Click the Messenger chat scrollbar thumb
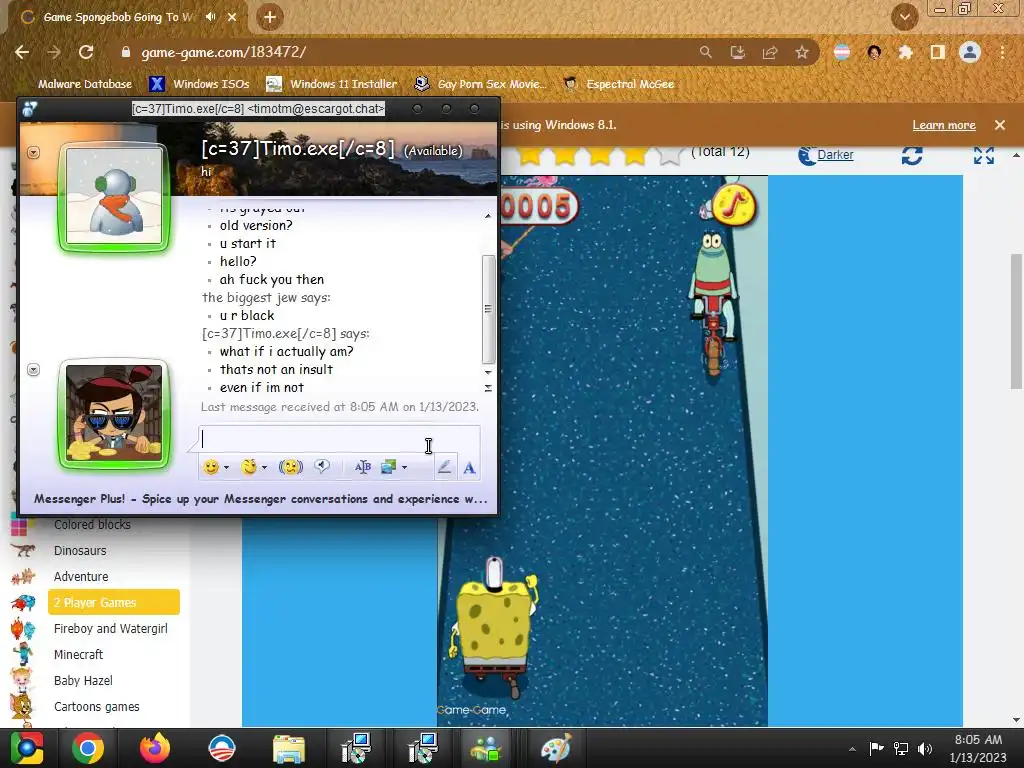 tap(488, 309)
